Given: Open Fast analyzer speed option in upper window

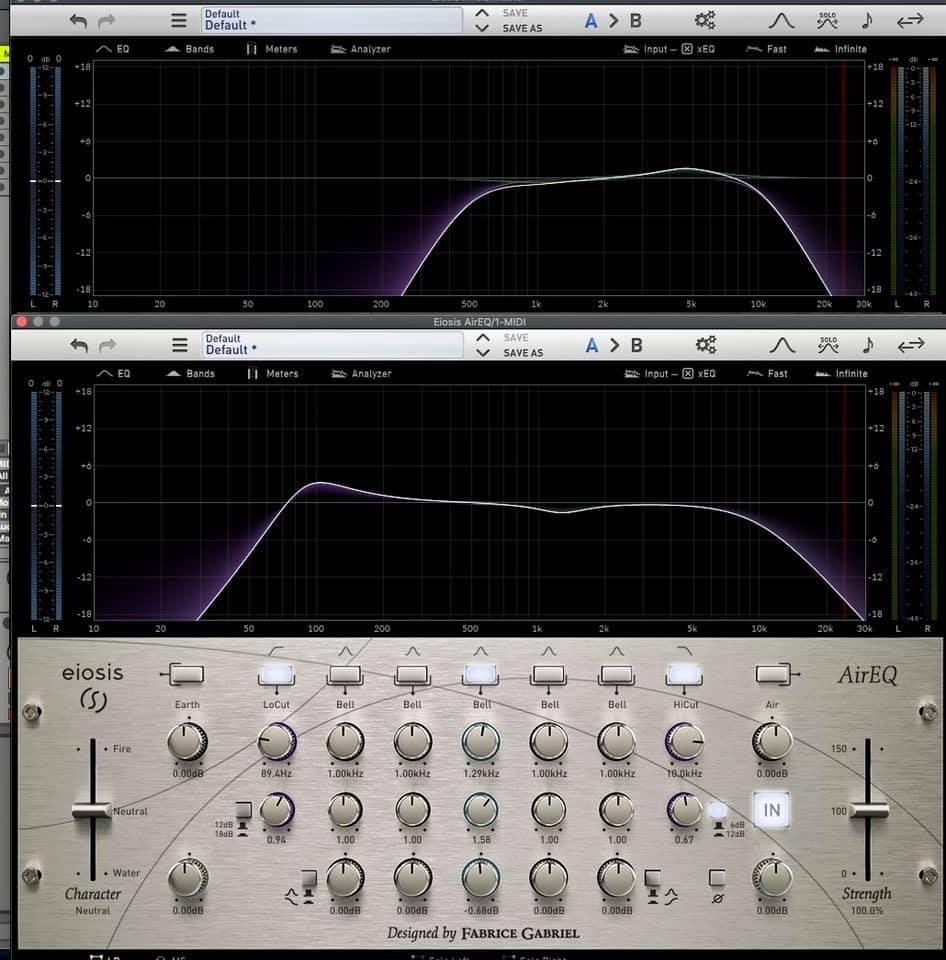Looking at the screenshot, I should [767, 49].
